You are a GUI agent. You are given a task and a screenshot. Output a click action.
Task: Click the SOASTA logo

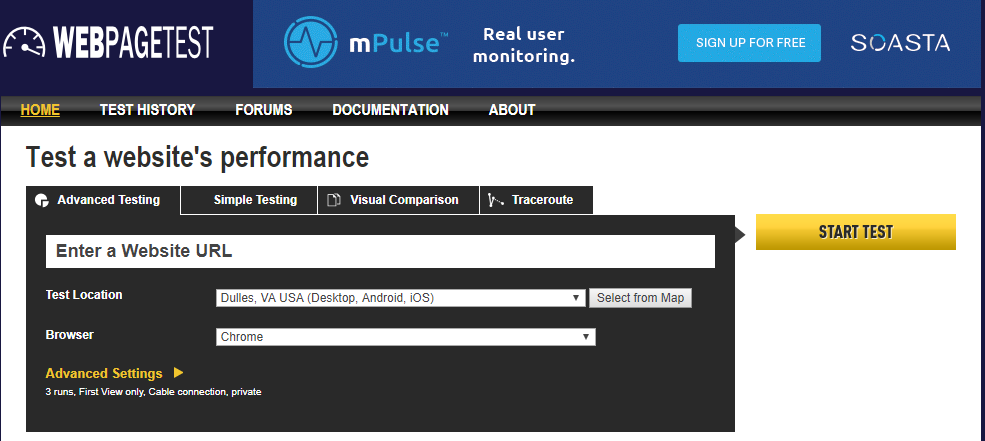coord(900,43)
